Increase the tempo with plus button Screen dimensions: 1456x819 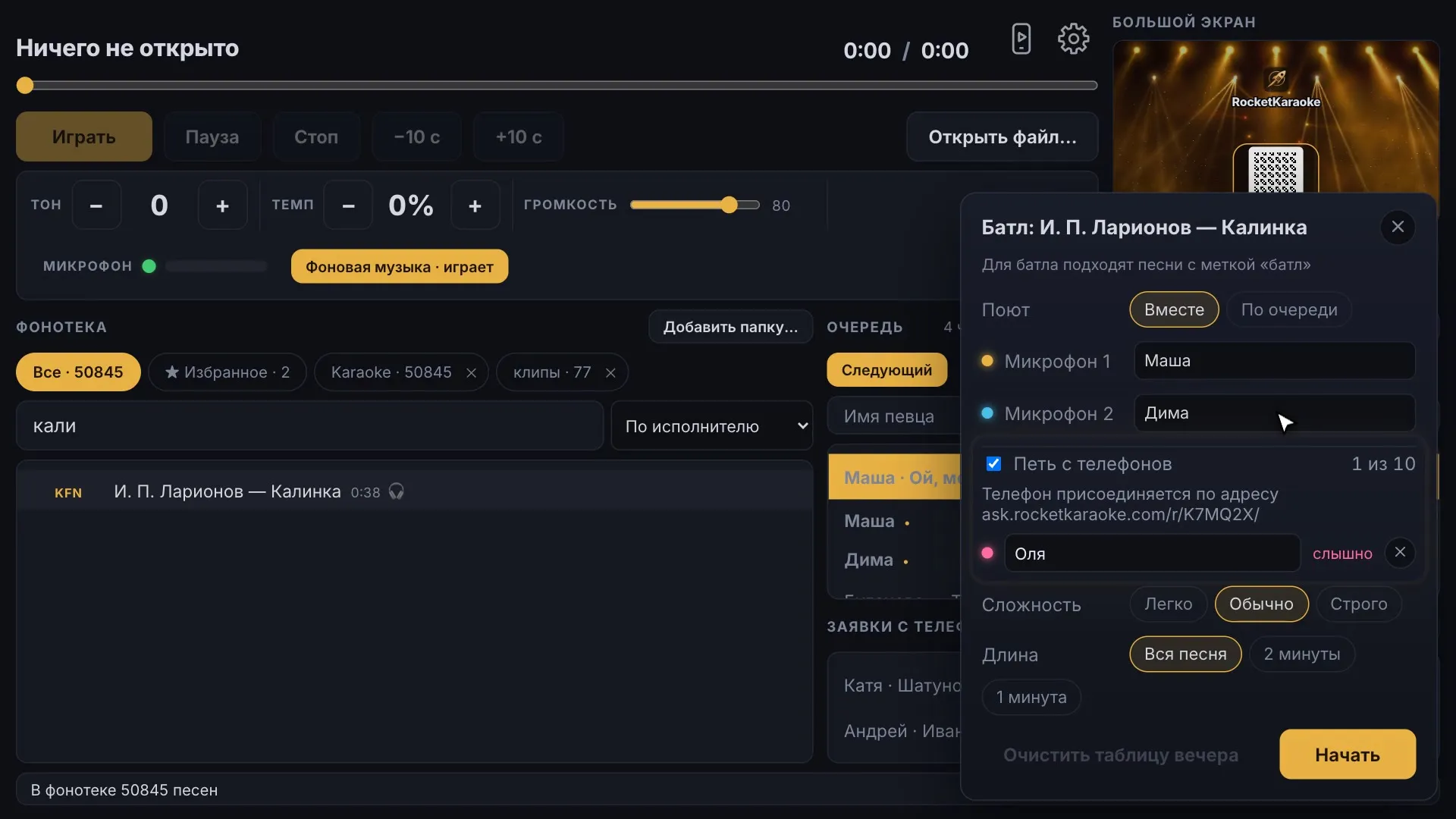click(475, 206)
